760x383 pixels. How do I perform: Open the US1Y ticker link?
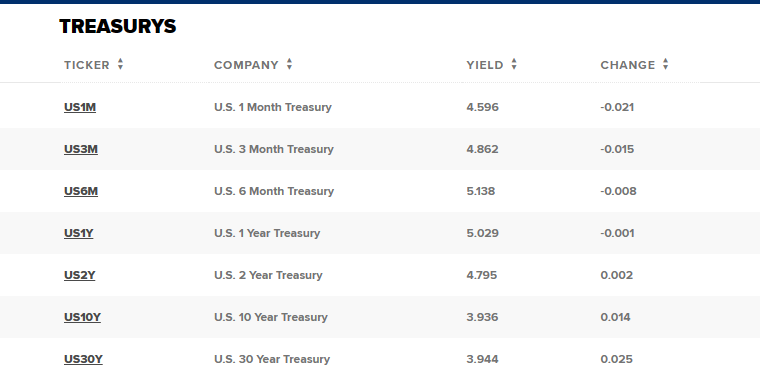pyautogui.click(x=79, y=233)
